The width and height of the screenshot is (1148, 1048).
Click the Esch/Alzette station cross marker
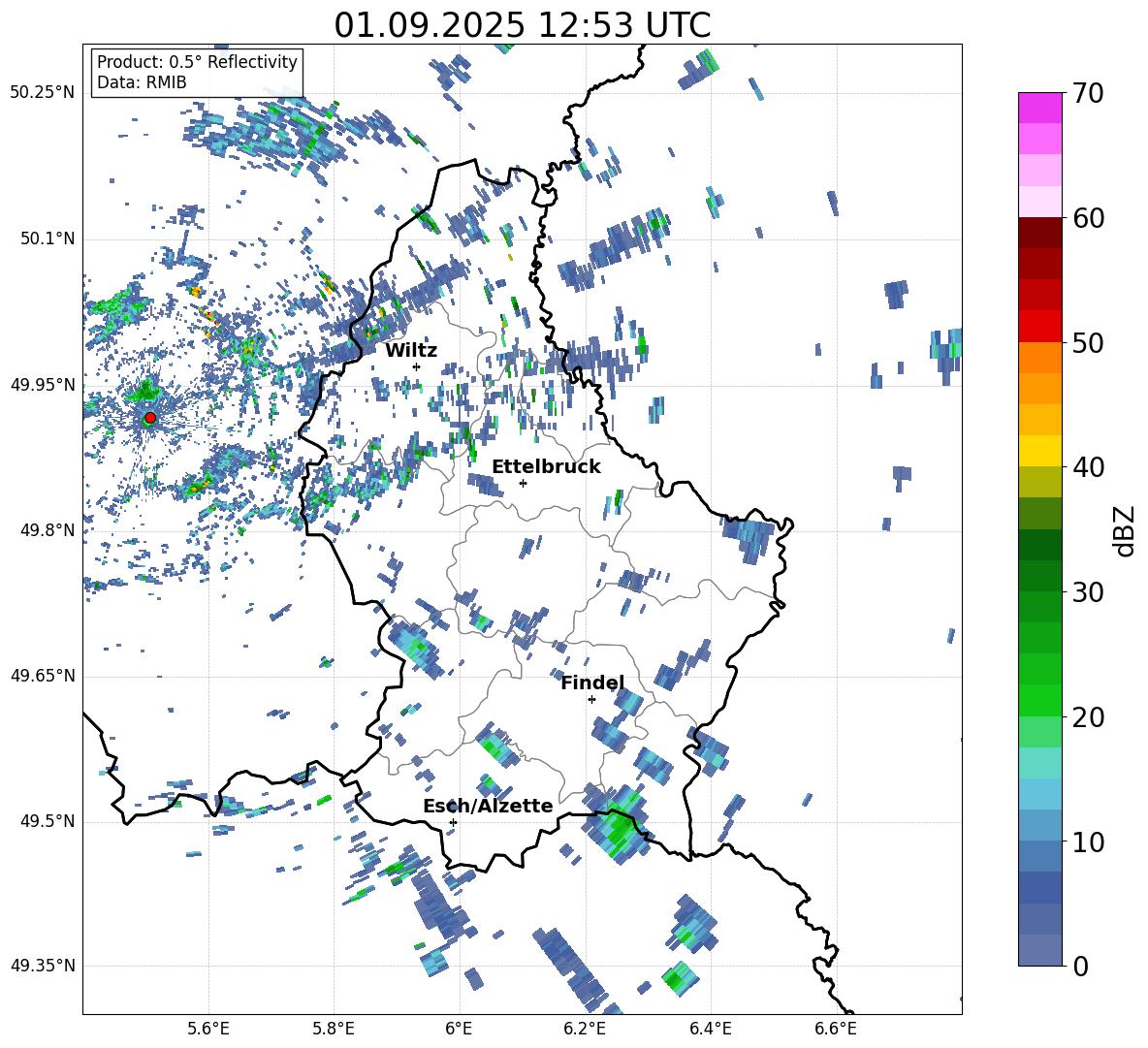coord(453,822)
